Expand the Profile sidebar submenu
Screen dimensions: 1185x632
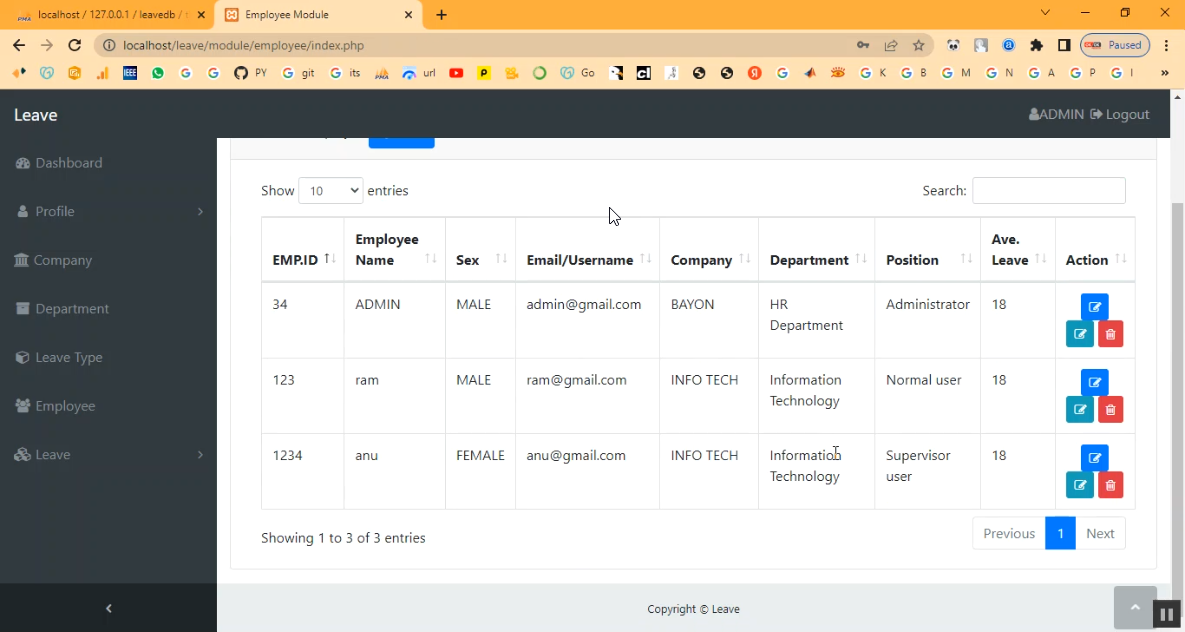(108, 211)
